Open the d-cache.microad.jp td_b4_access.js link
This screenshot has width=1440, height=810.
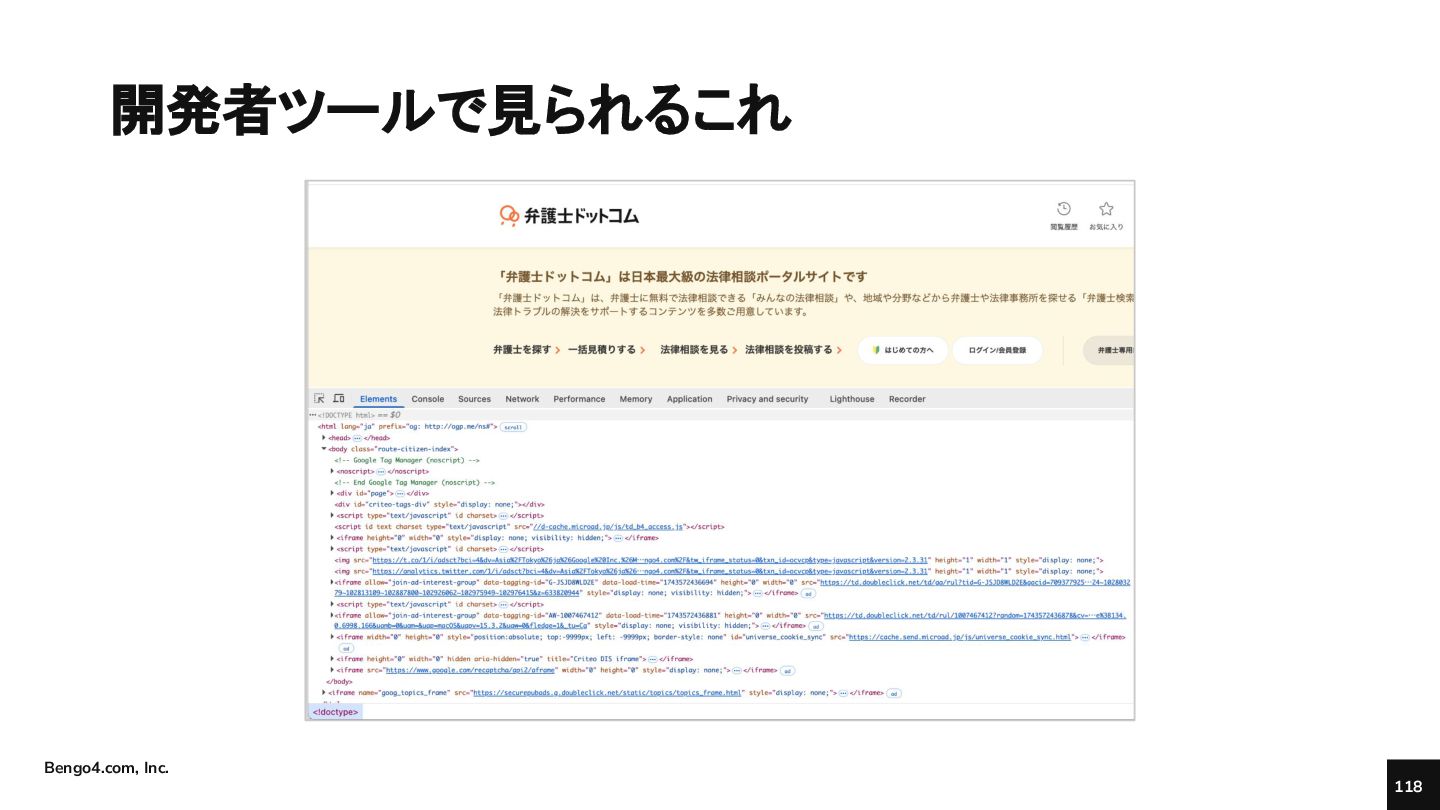pyautogui.click(x=607, y=526)
